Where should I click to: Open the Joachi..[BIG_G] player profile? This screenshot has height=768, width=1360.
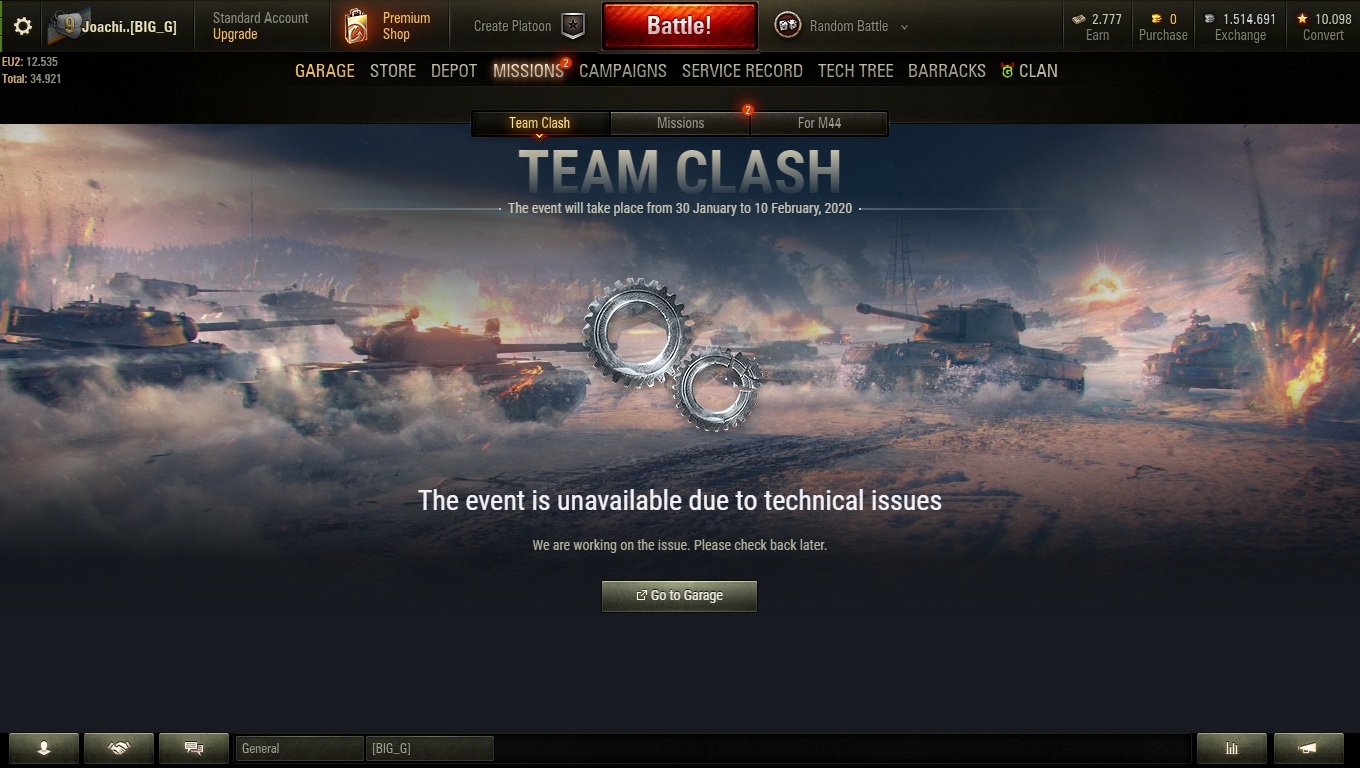click(114, 27)
